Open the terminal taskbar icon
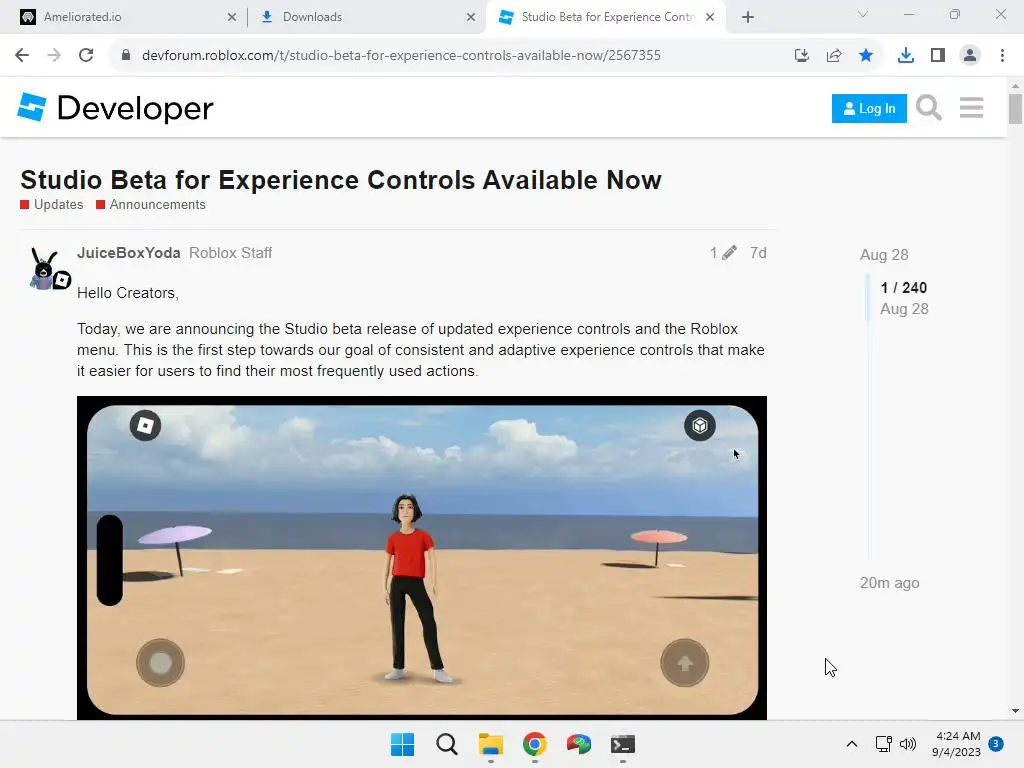The height and width of the screenshot is (768, 1024). [x=622, y=744]
